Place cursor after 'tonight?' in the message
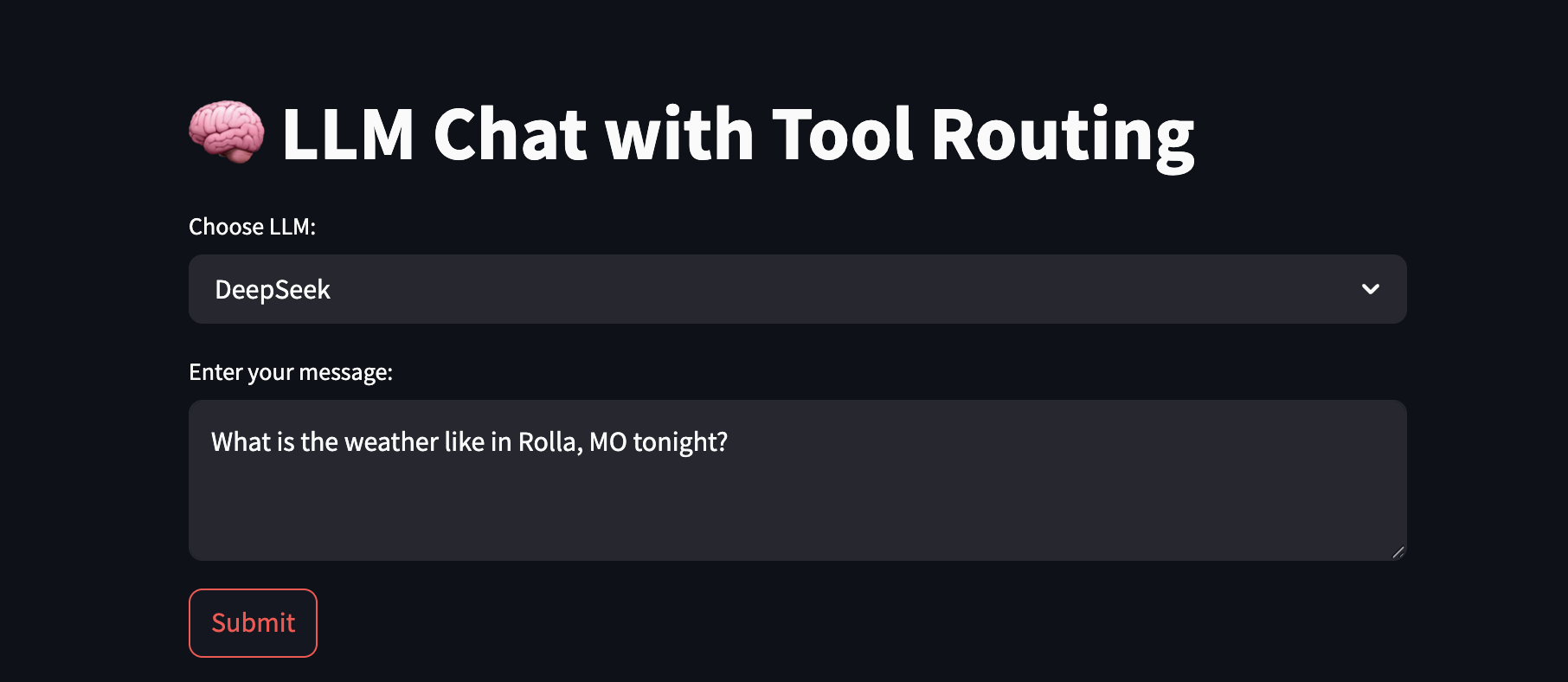Screen dimensions: 1568x682 [x=729, y=442]
